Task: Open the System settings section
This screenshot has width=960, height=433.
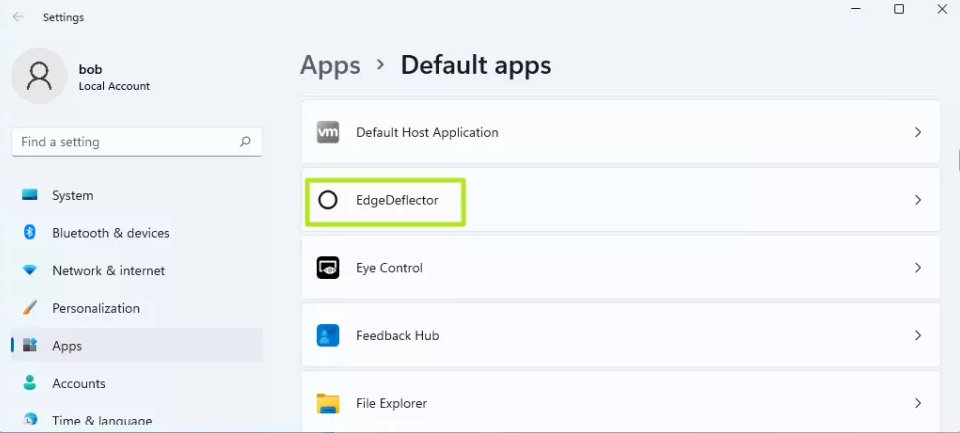Action: [72, 196]
